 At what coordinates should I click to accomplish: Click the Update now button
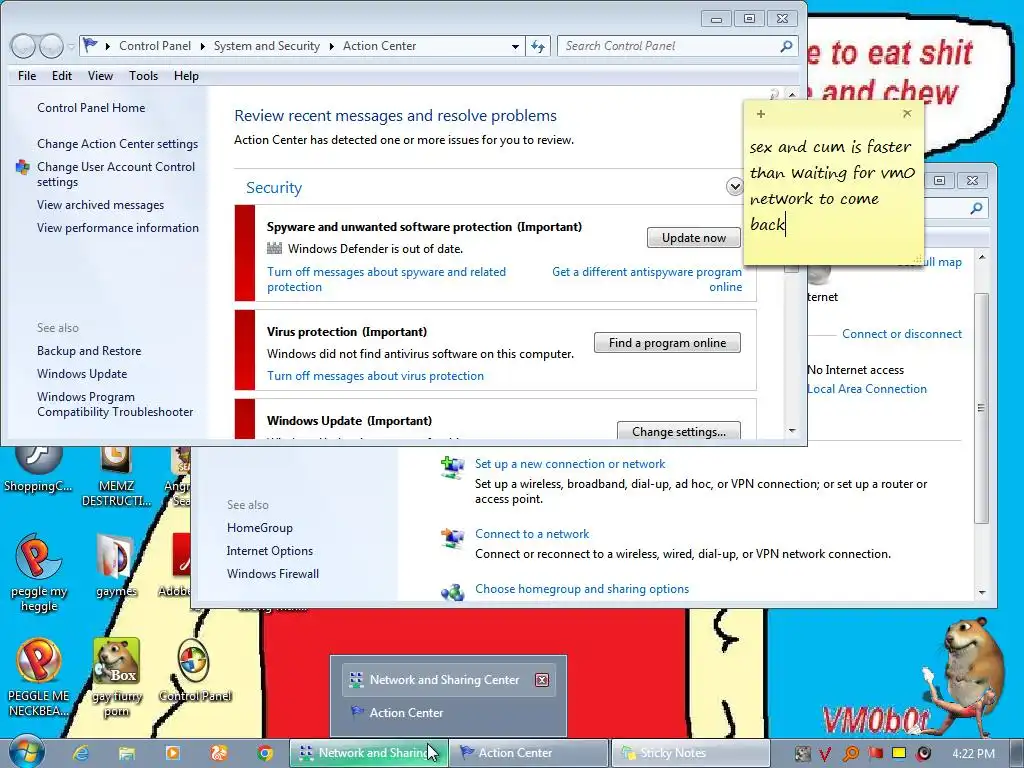click(694, 238)
